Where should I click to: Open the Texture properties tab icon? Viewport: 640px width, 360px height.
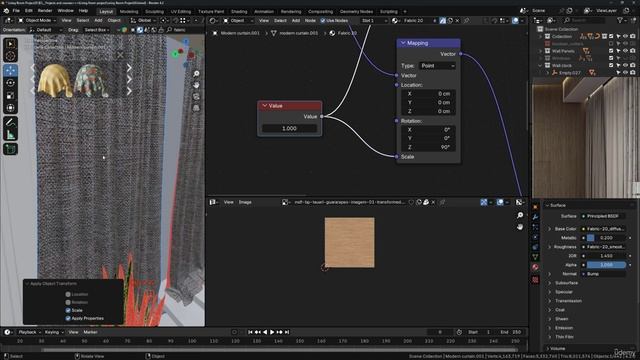coord(535,280)
